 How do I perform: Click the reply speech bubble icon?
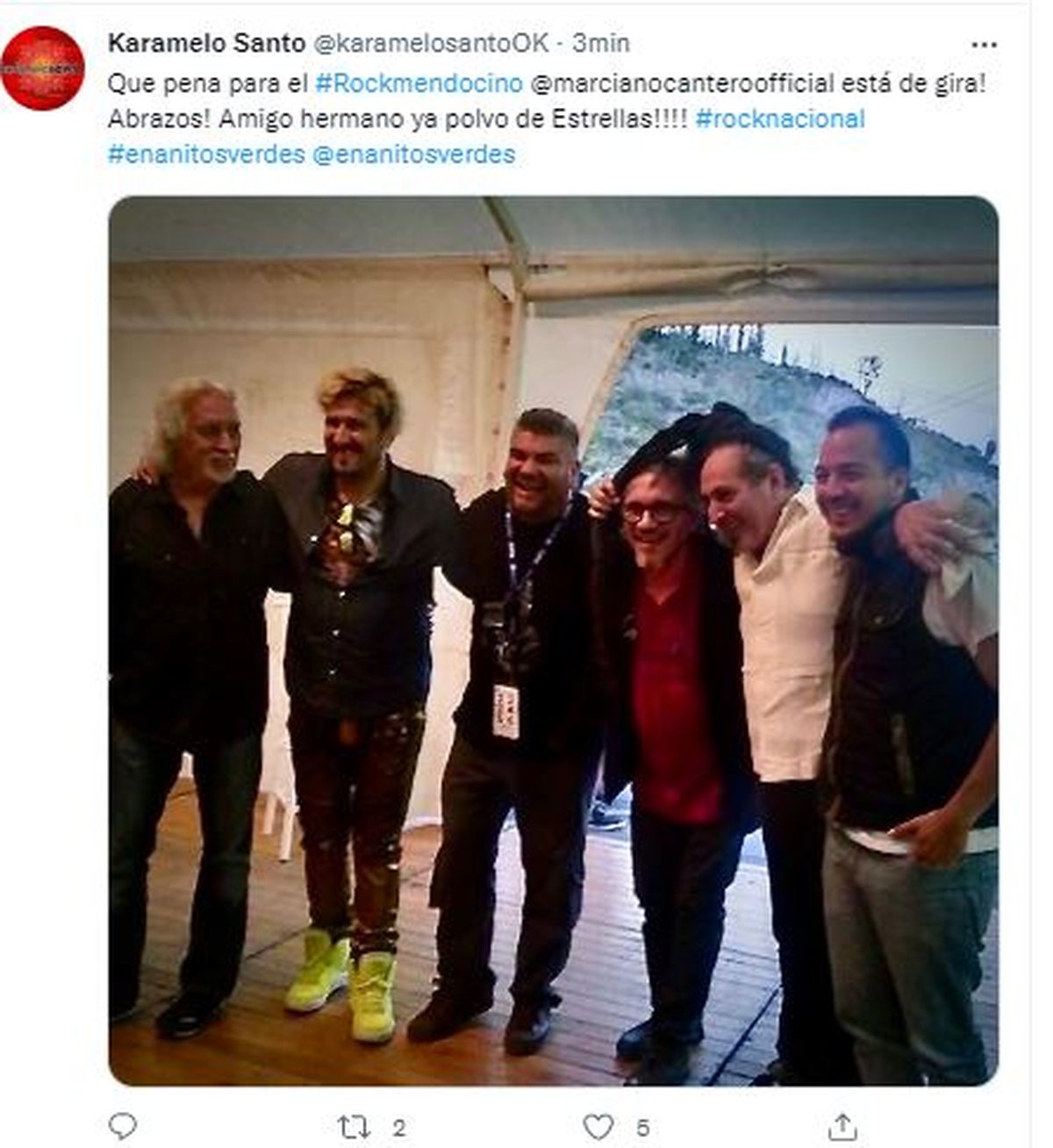[x=123, y=1126]
